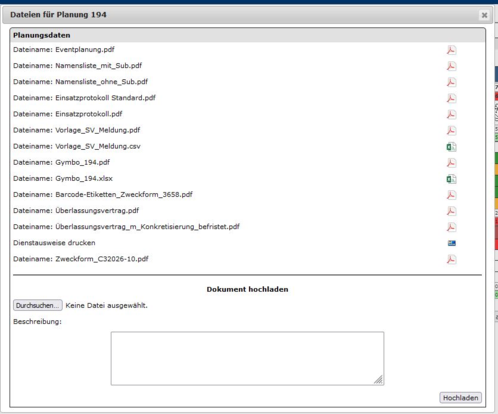Open Excel icon for Vorlage_SV_Meldung.csv
Image resolution: width=498 pixels, height=414 pixels.
click(451, 147)
